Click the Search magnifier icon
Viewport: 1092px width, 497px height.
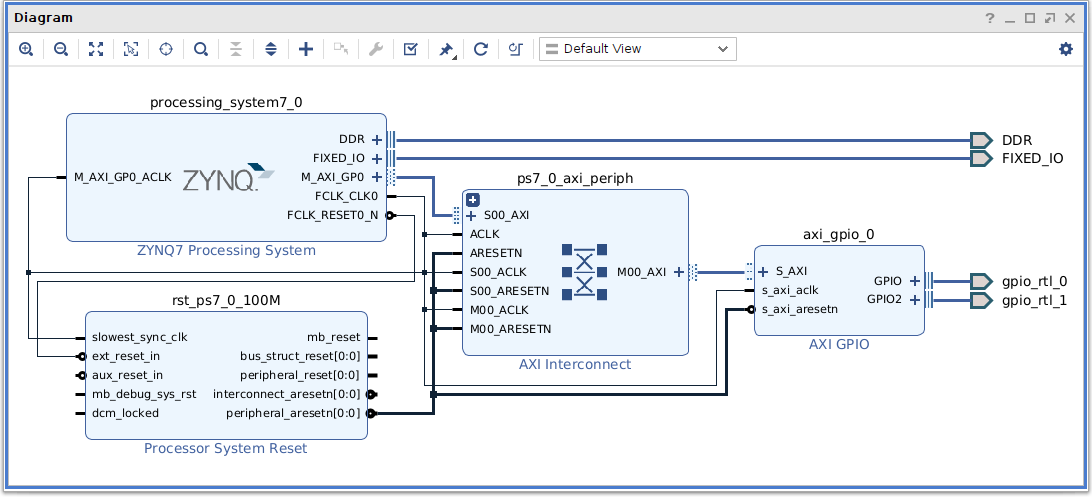[x=201, y=49]
